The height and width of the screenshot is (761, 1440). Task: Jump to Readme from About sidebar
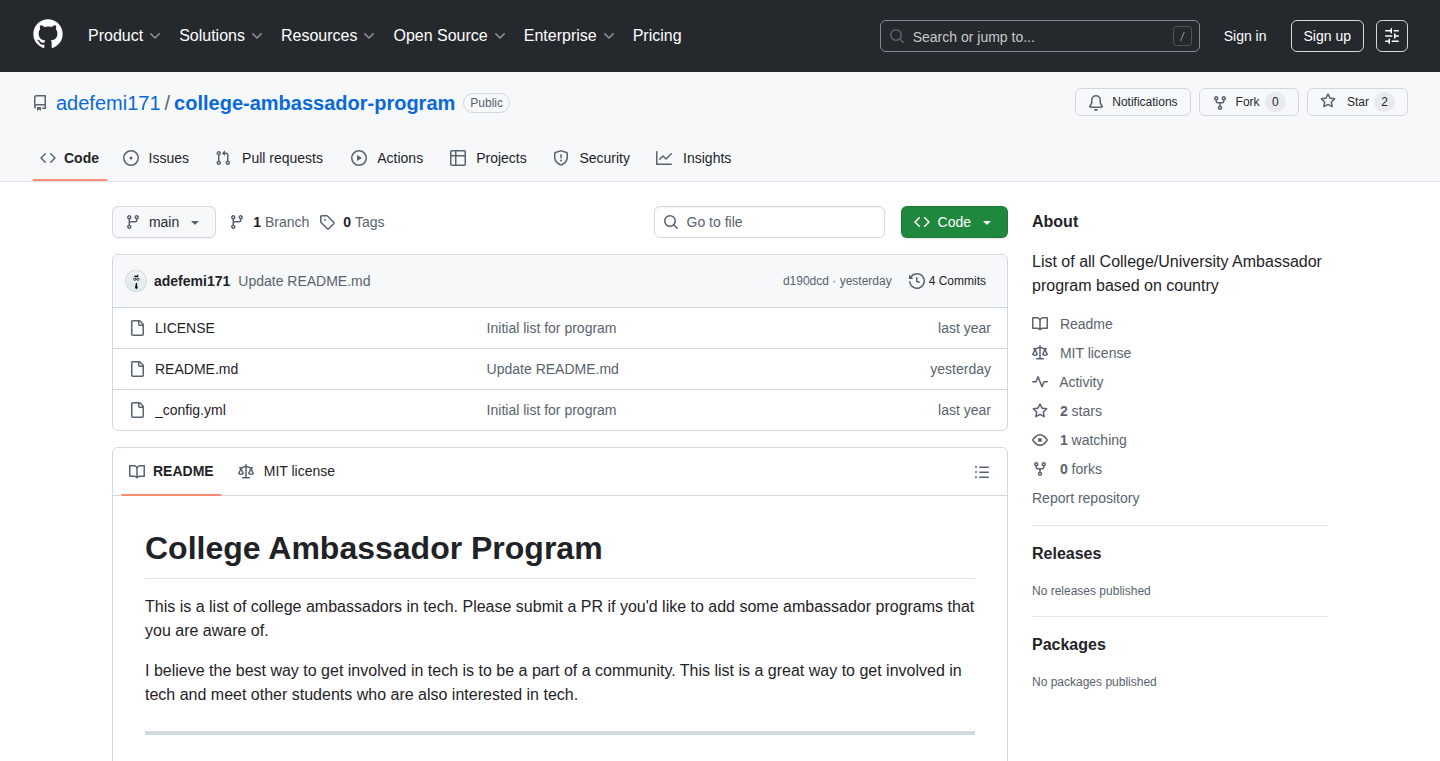coord(1073,324)
